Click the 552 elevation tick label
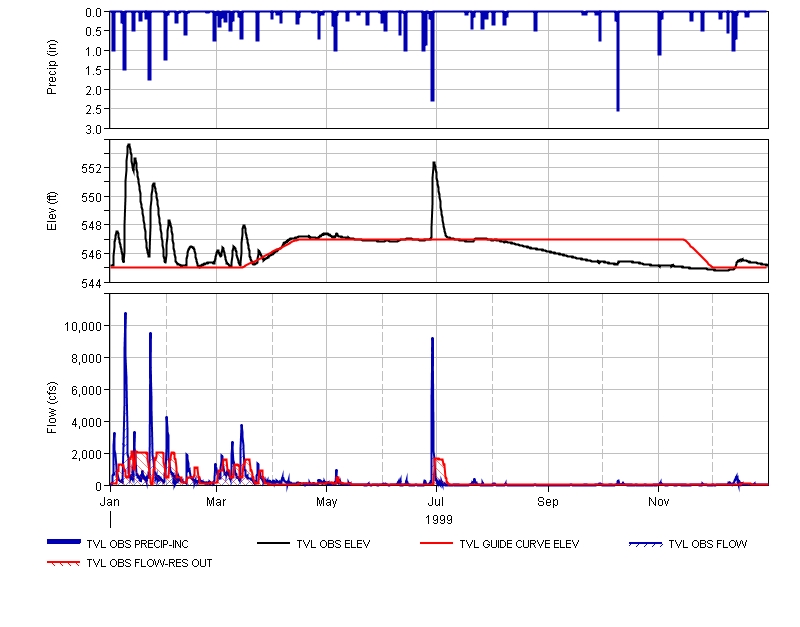The width and height of the screenshot is (800, 627). (91, 169)
